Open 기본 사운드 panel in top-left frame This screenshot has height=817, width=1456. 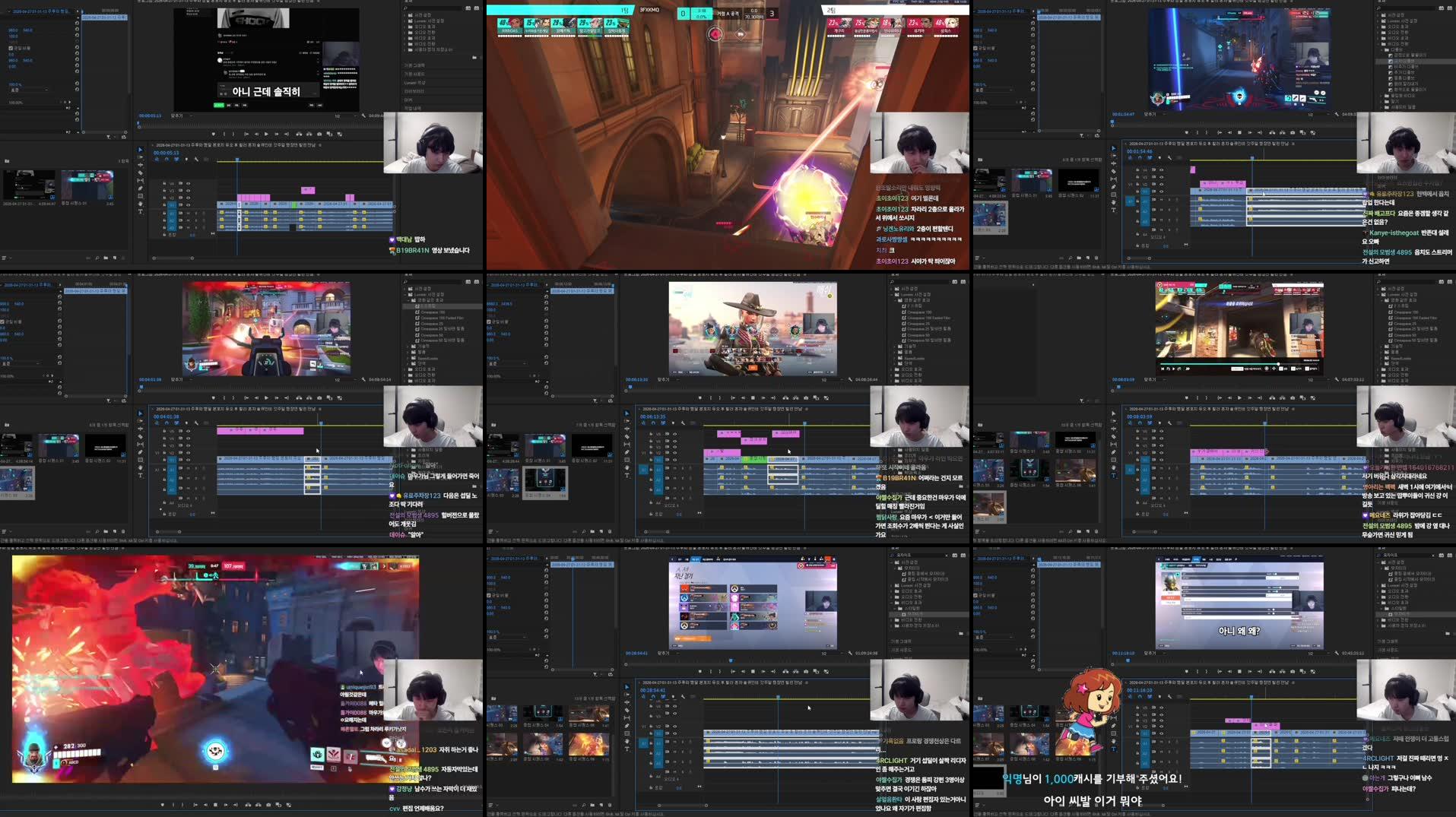point(414,74)
